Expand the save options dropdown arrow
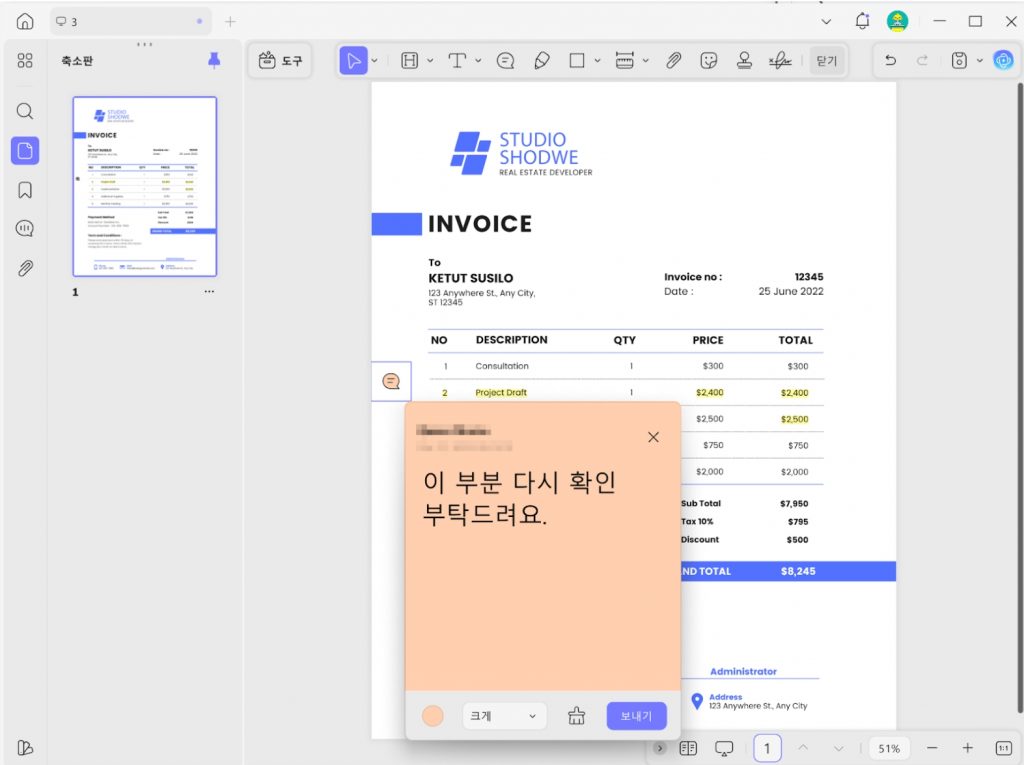 [x=980, y=61]
